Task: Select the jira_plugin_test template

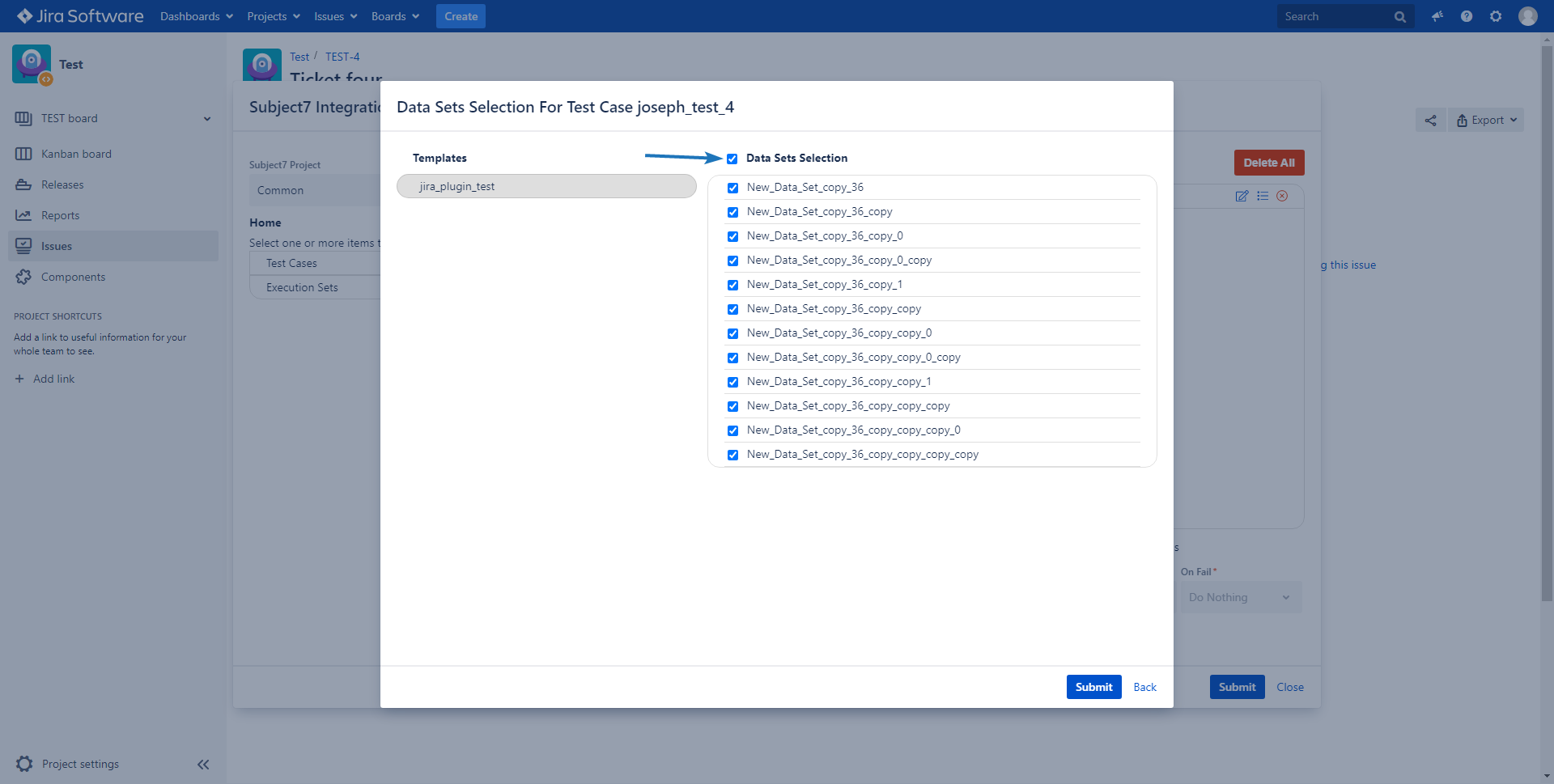Action: click(546, 186)
